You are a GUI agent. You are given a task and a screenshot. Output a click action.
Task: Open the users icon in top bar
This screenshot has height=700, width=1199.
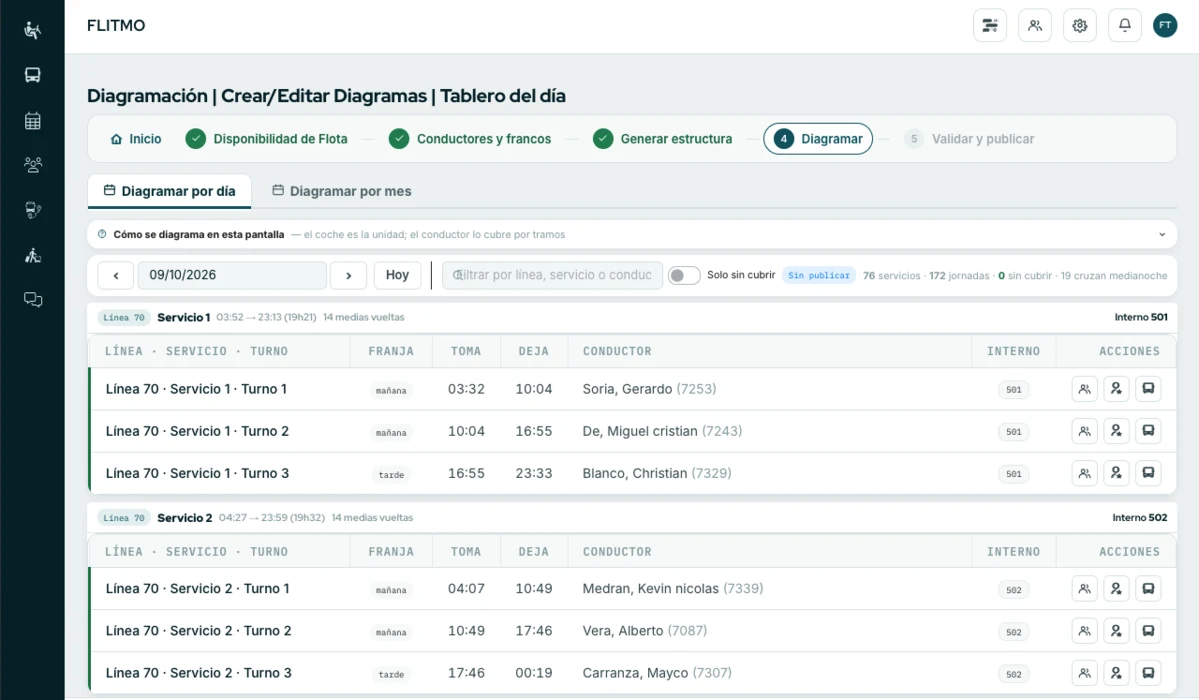pyautogui.click(x=1035, y=25)
